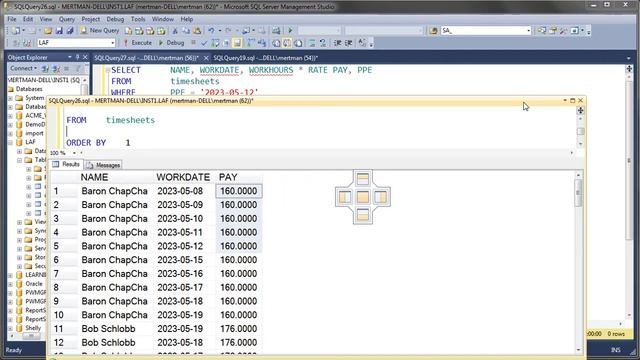Open the LAF database selector dropdown

(x=113, y=43)
